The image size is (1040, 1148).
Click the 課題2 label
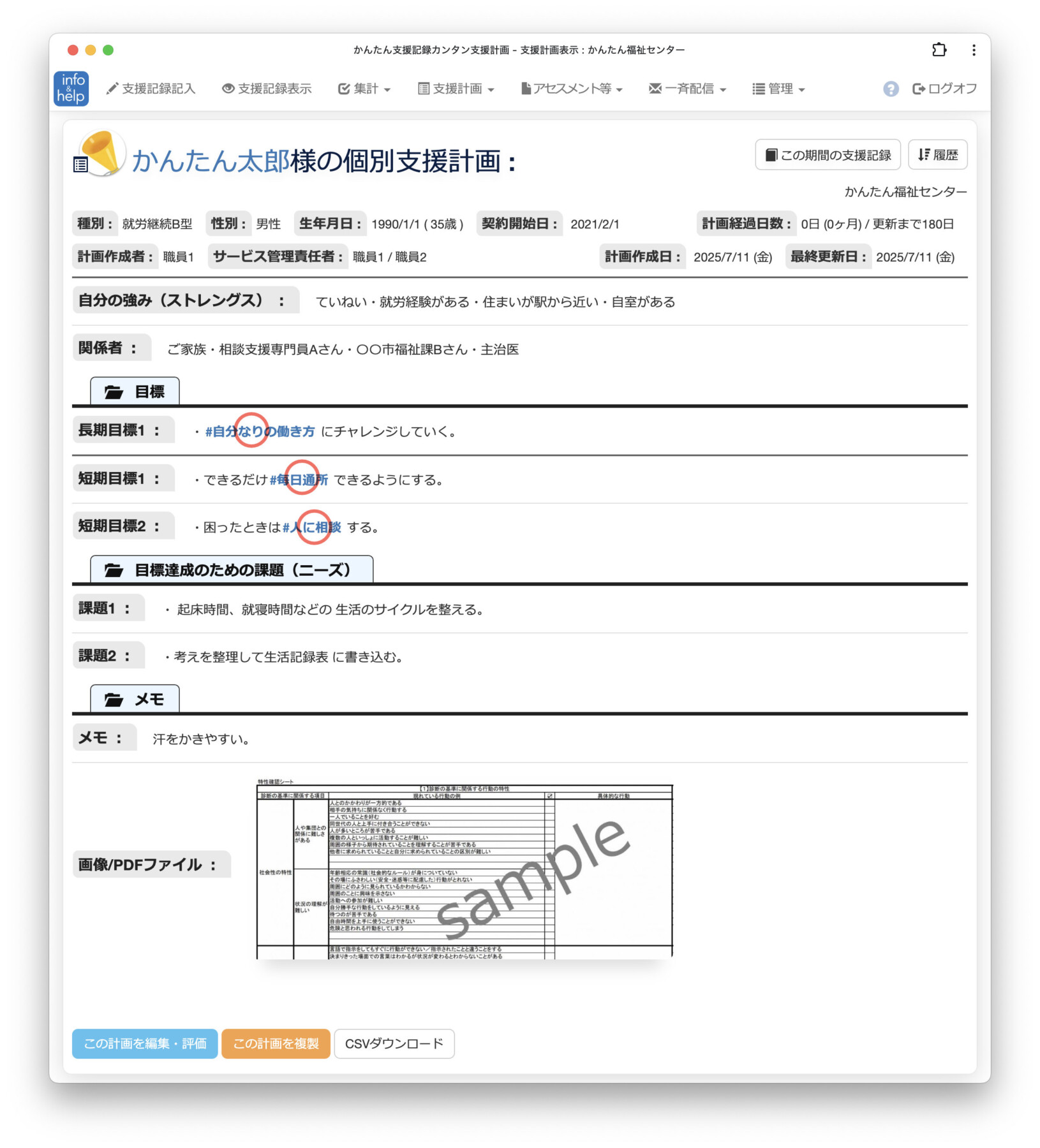[108, 656]
